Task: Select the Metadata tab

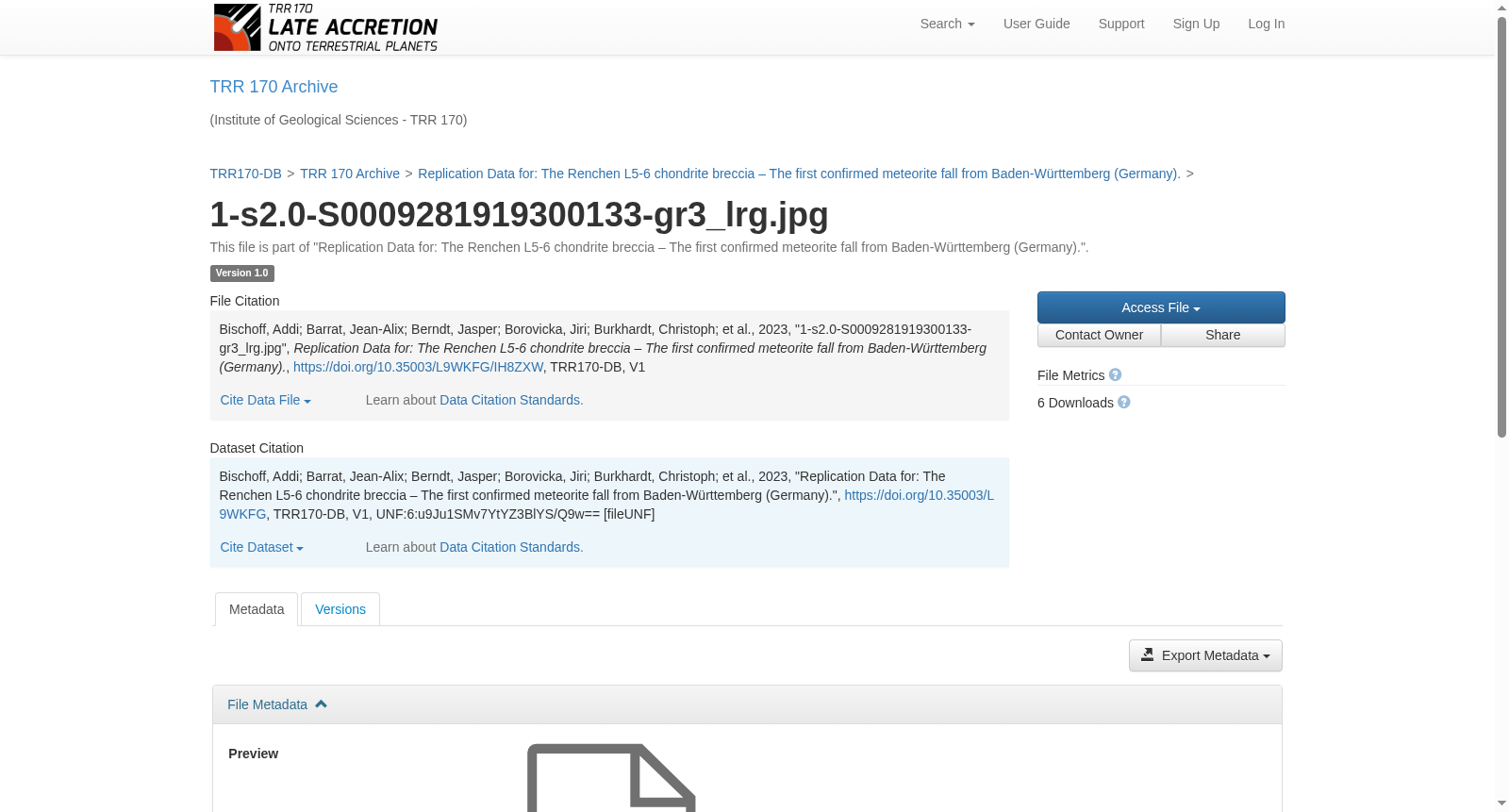Action: click(x=257, y=609)
